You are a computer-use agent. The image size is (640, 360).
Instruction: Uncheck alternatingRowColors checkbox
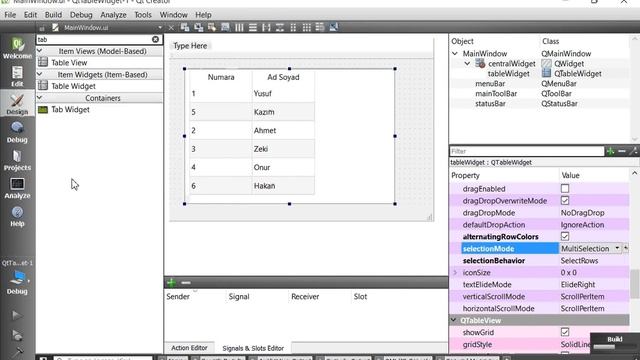[x=565, y=236]
